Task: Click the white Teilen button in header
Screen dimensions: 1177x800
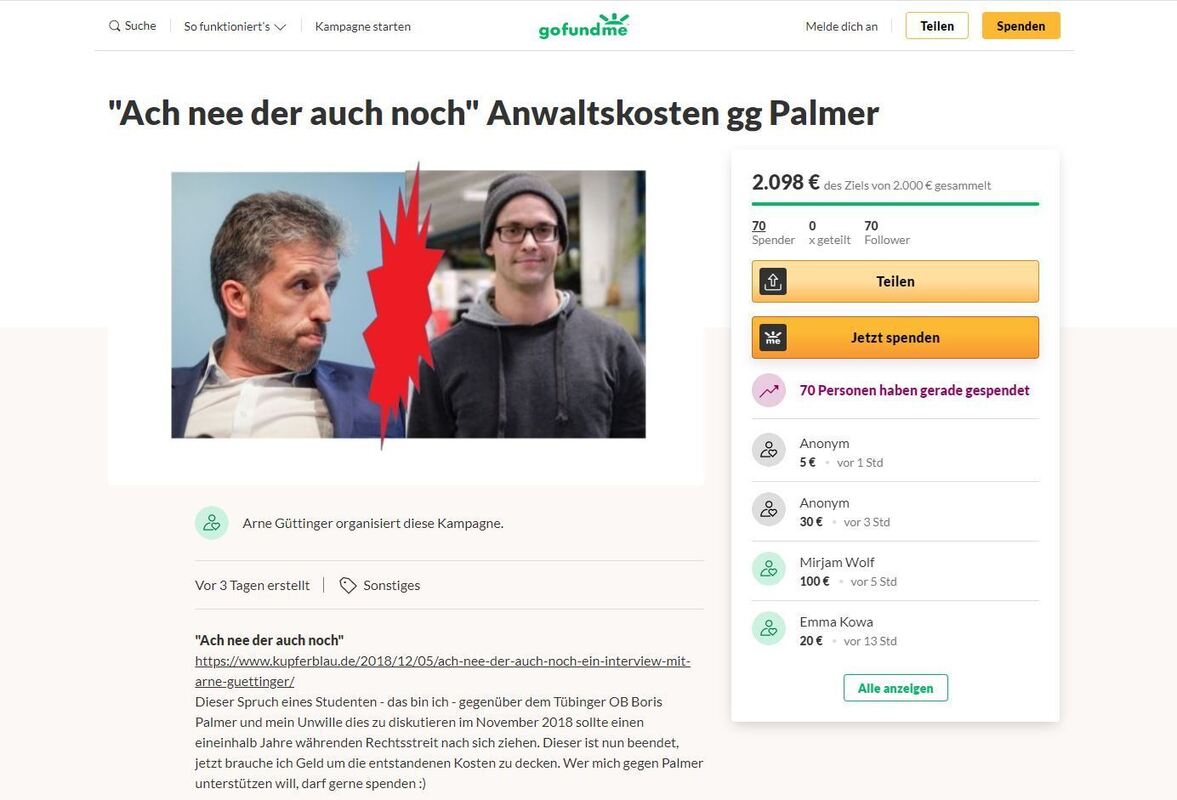Action: pyautogui.click(x=937, y=26)
